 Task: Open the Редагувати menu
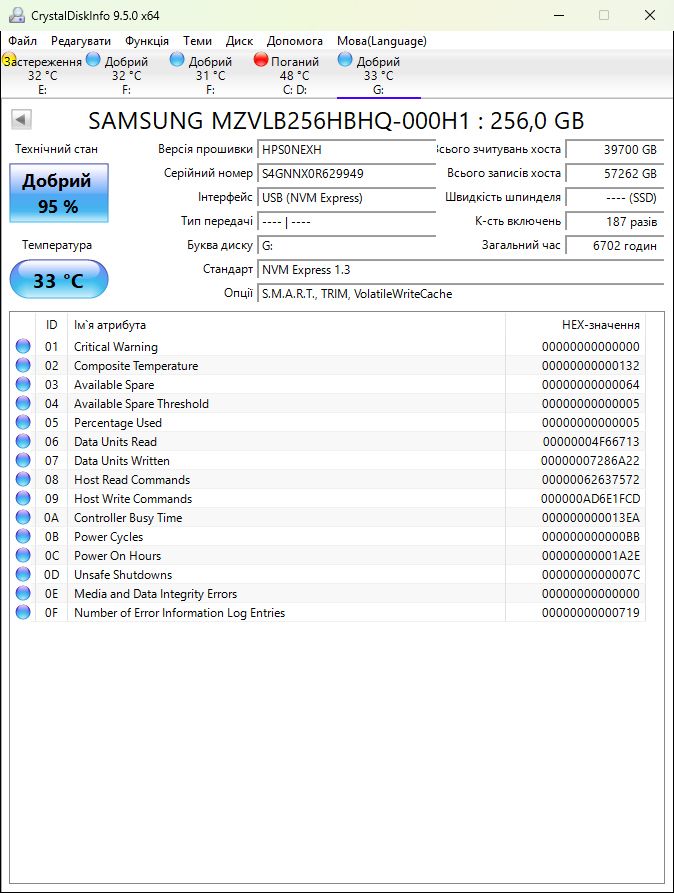click(81, 41)
